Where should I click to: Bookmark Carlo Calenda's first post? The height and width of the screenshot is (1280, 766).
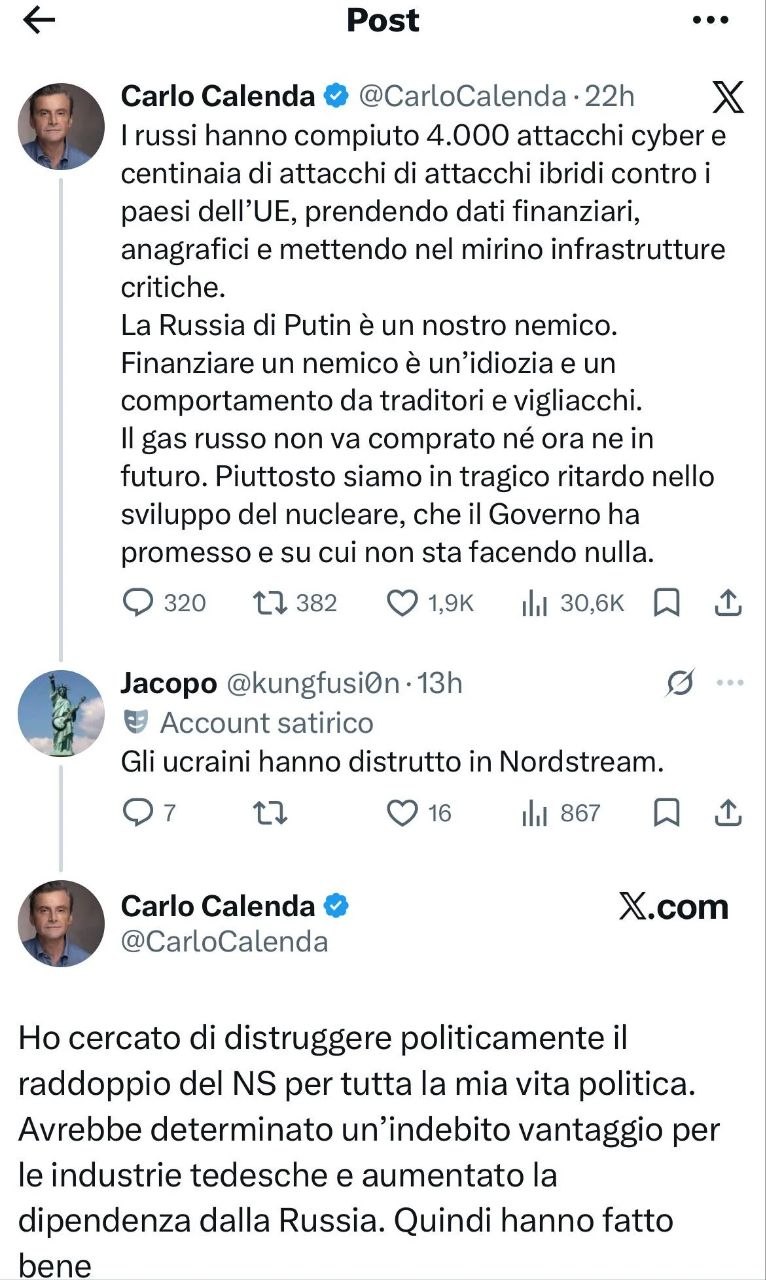[x=666, y=603]
